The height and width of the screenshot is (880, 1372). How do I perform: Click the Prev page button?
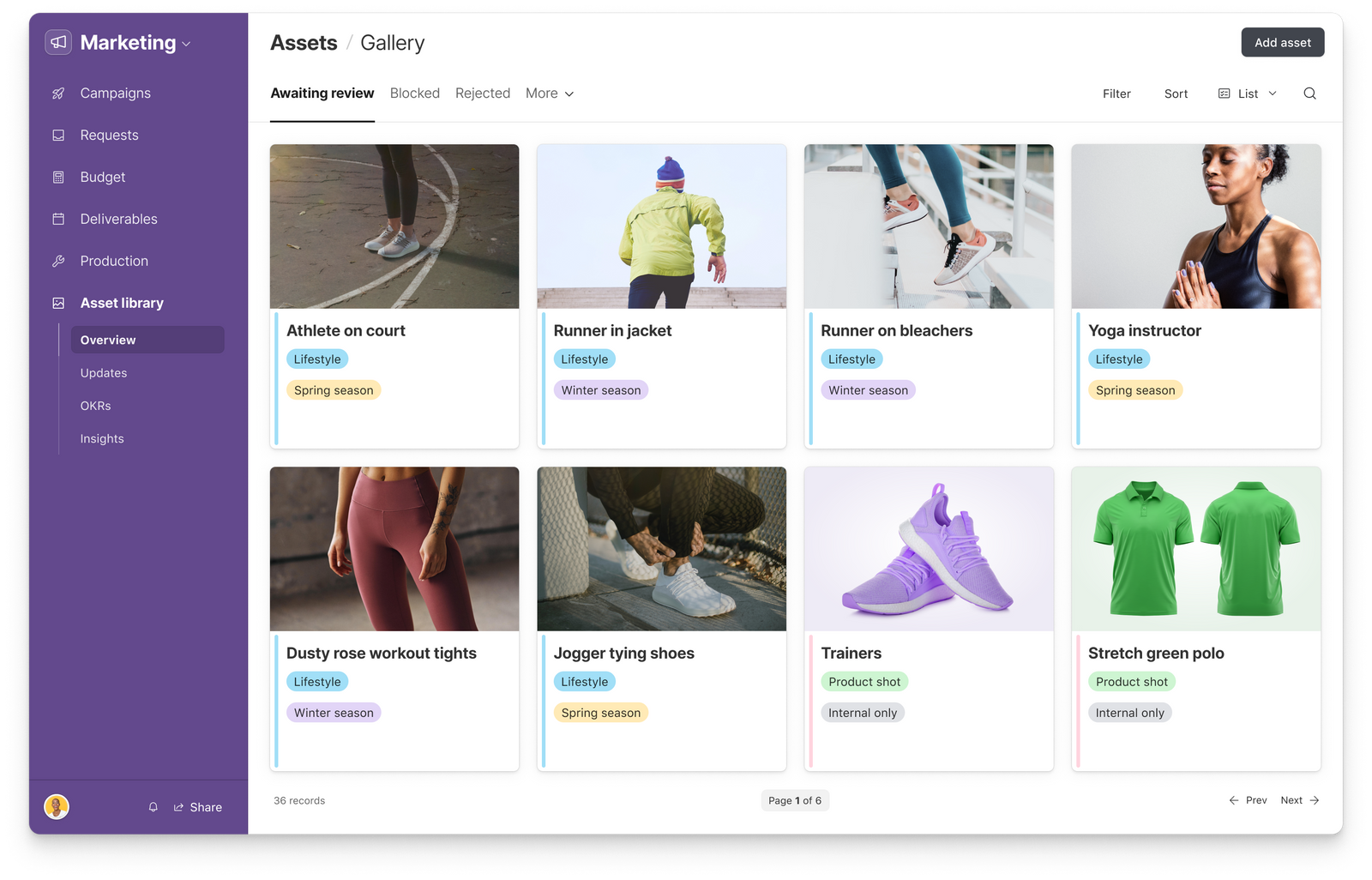(x=1248, y=800)
